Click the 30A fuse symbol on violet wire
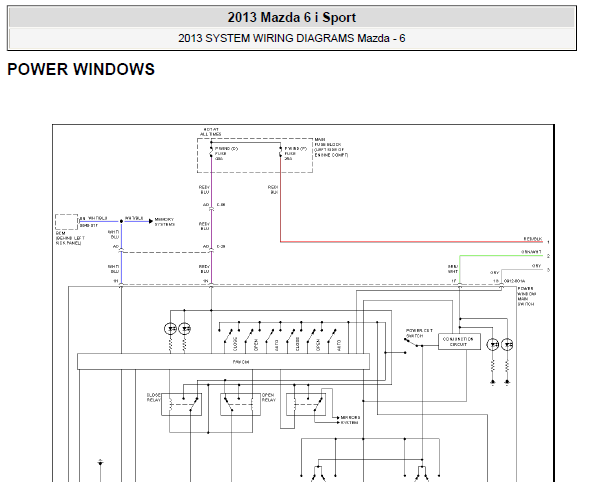Image resolution: width=607 pixels, height=482 pixels. click(x=211, y=152)
